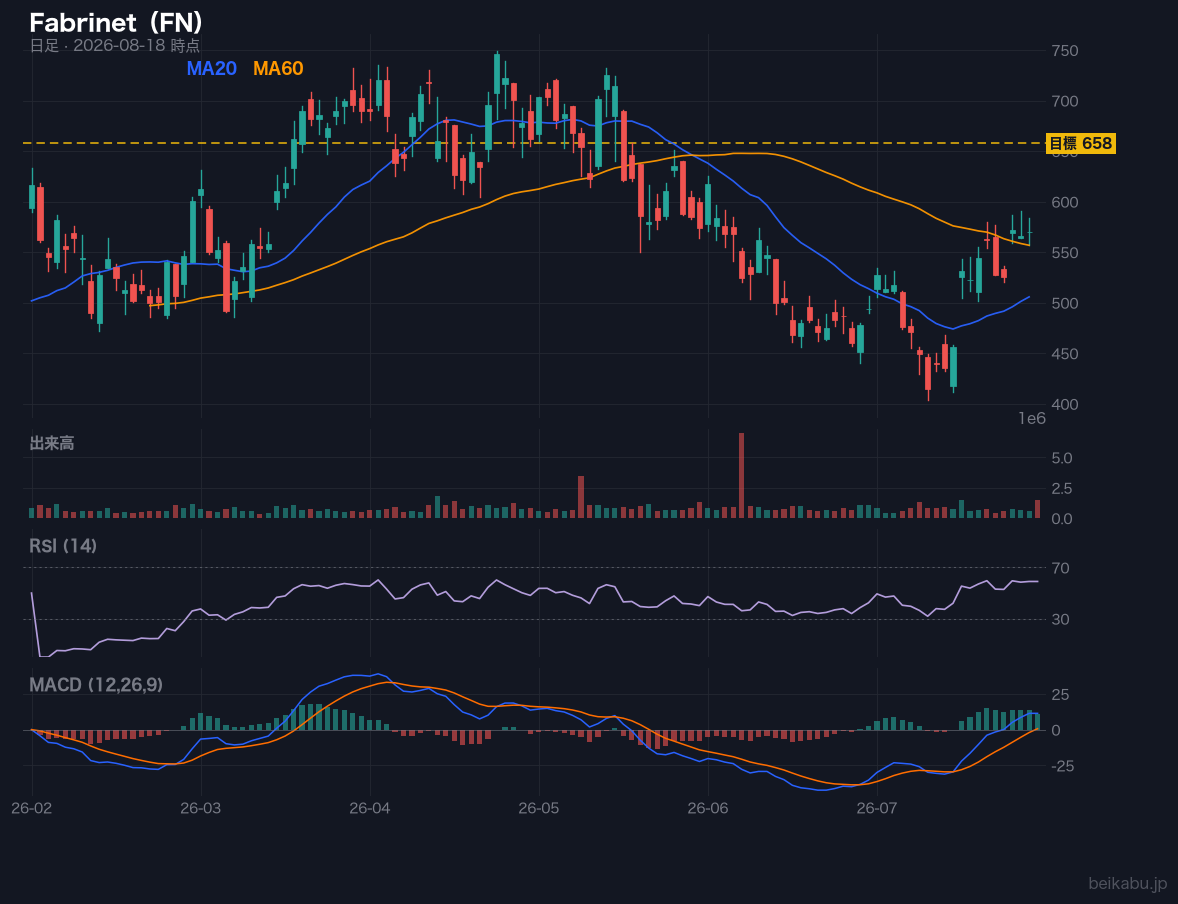Click the RSI 30 level label
This screenshot has height=904, width=1178.
tap(1060, 619)
